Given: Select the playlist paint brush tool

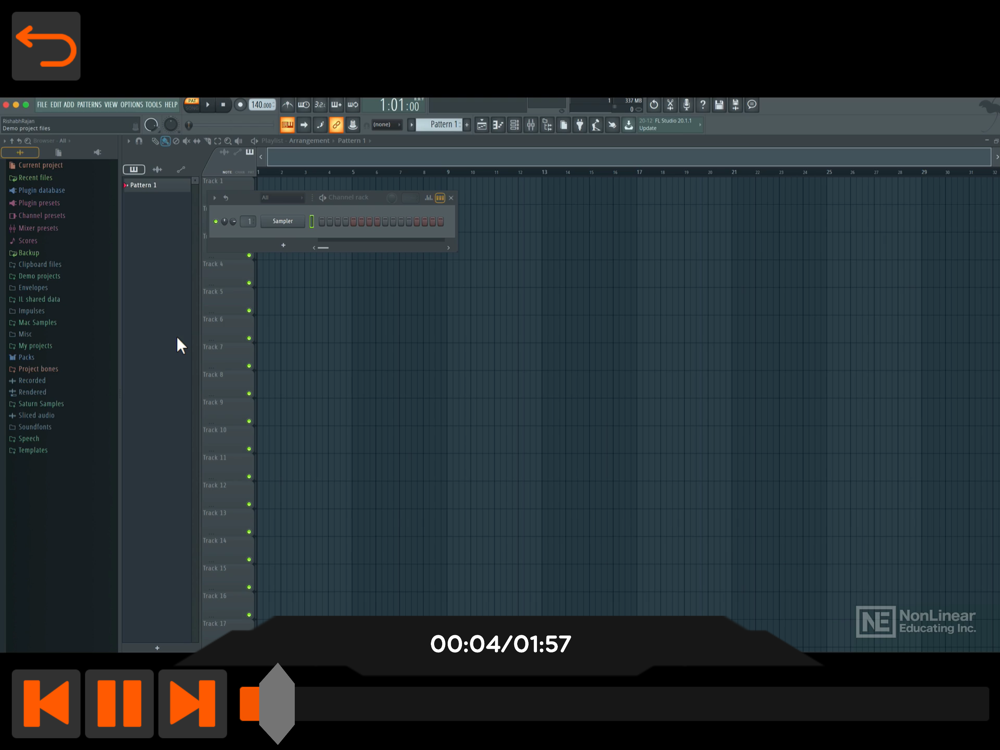Looking at the screenshot, I should [165, 141].
